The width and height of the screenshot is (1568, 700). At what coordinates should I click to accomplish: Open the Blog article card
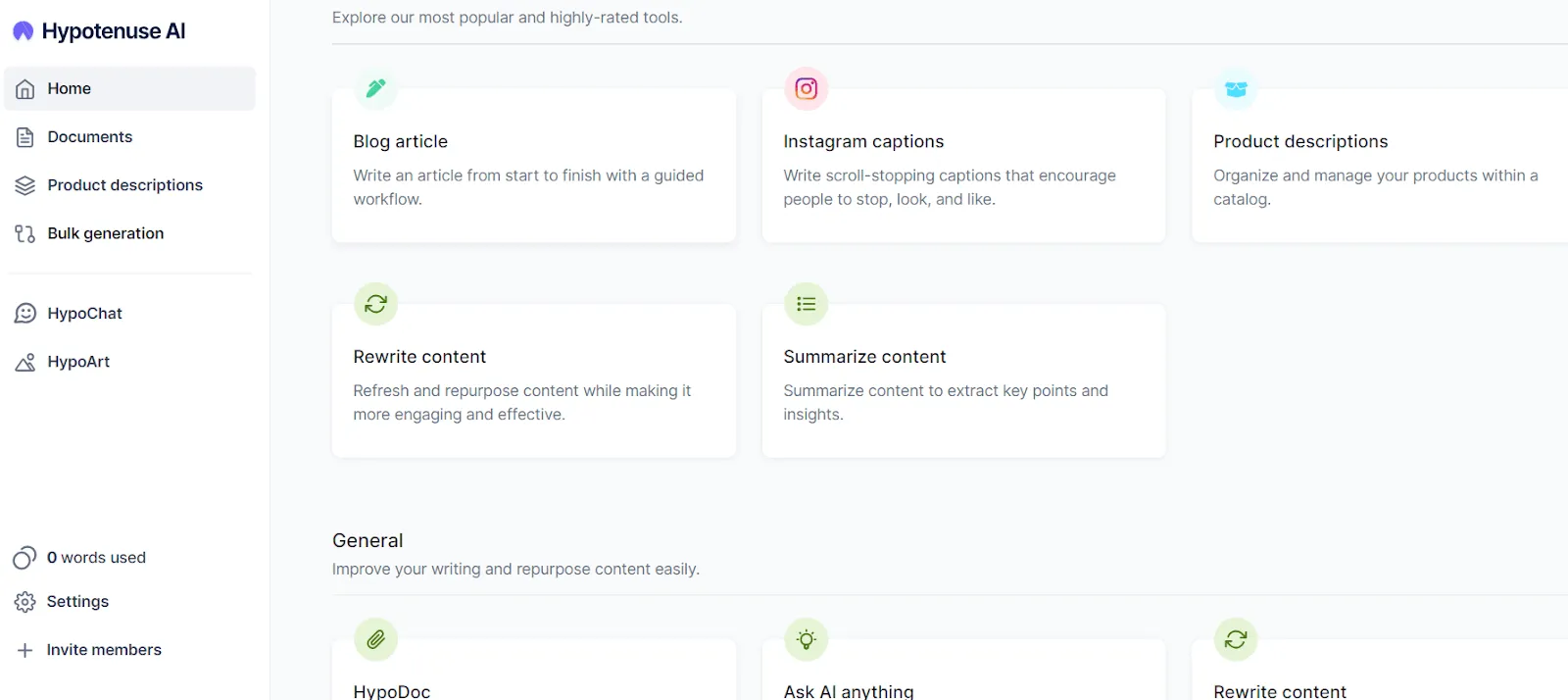click(534, 165)
